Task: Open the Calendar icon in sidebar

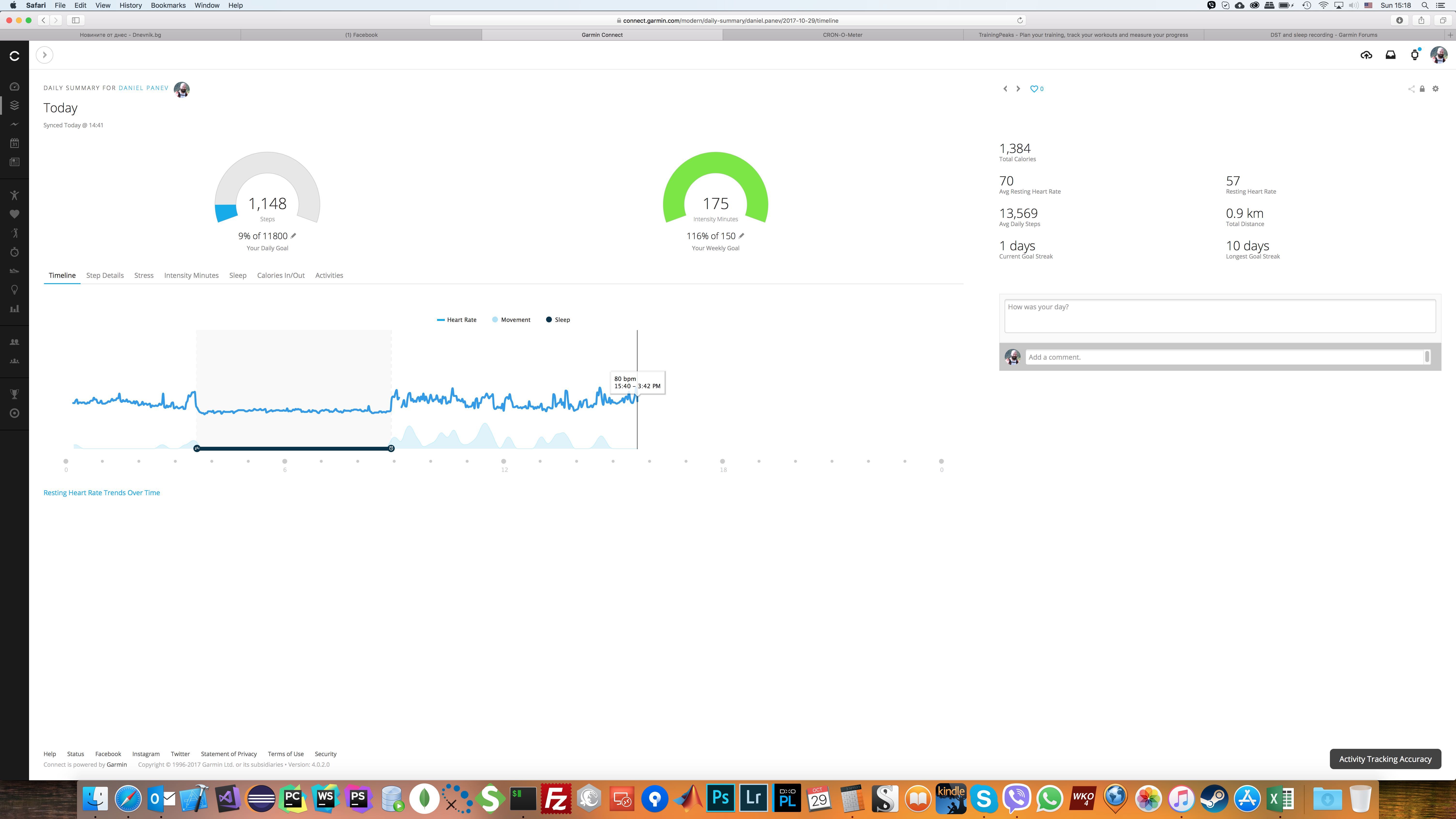Action: pyautogui.click(x=15, y=143)
